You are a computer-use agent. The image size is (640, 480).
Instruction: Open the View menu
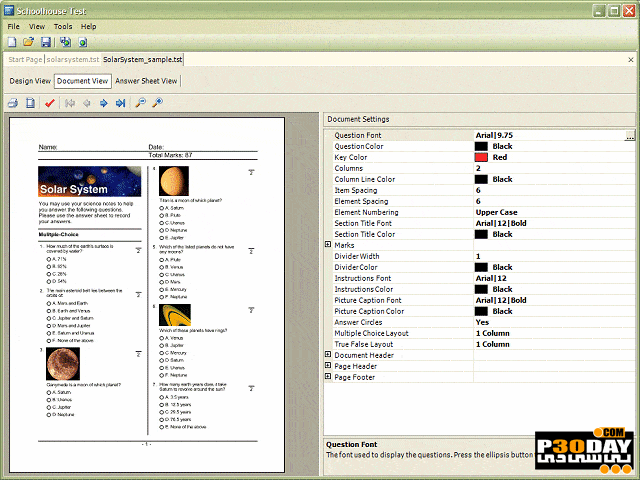click(x=37, y=27)
